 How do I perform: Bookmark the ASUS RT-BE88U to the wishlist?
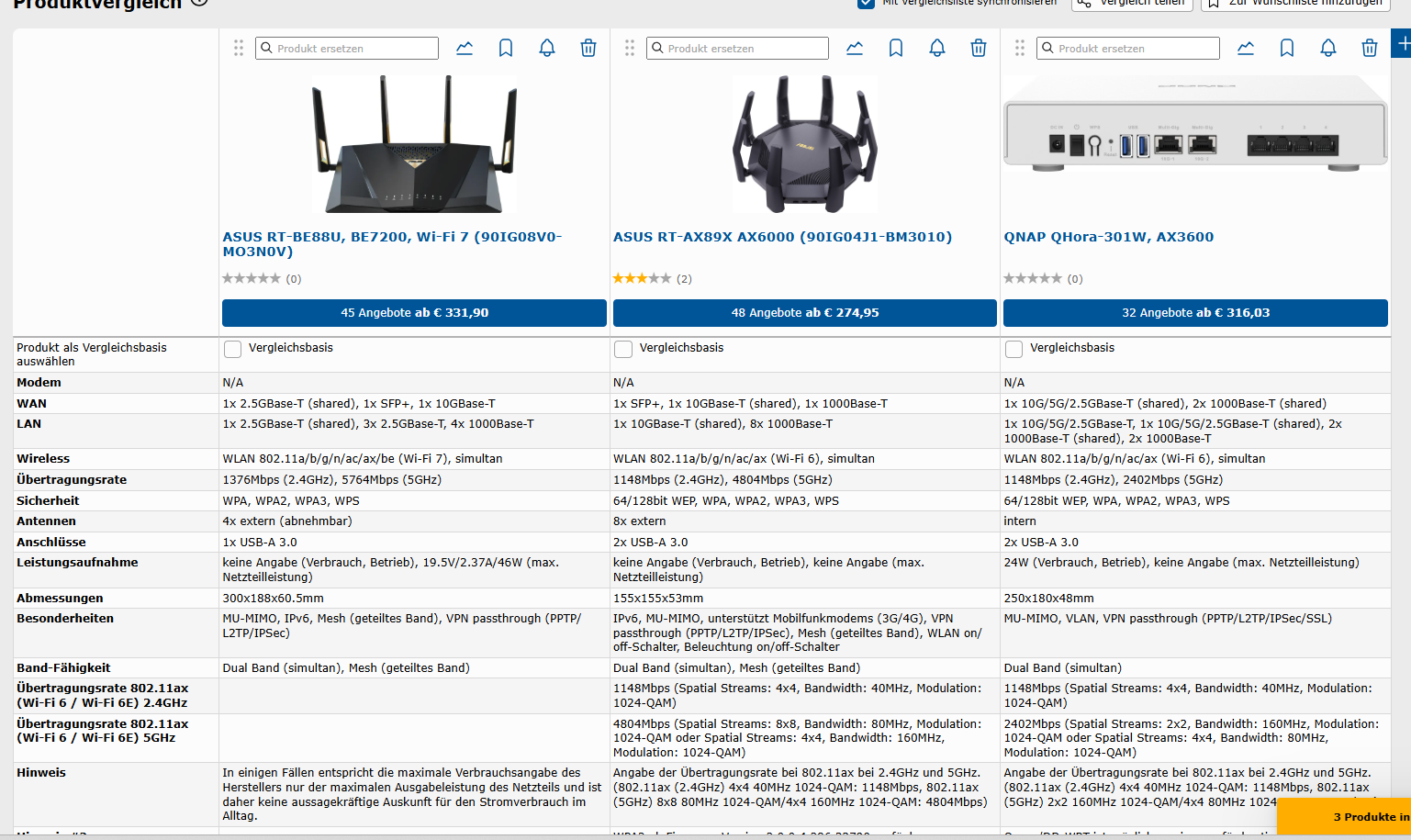506,48
